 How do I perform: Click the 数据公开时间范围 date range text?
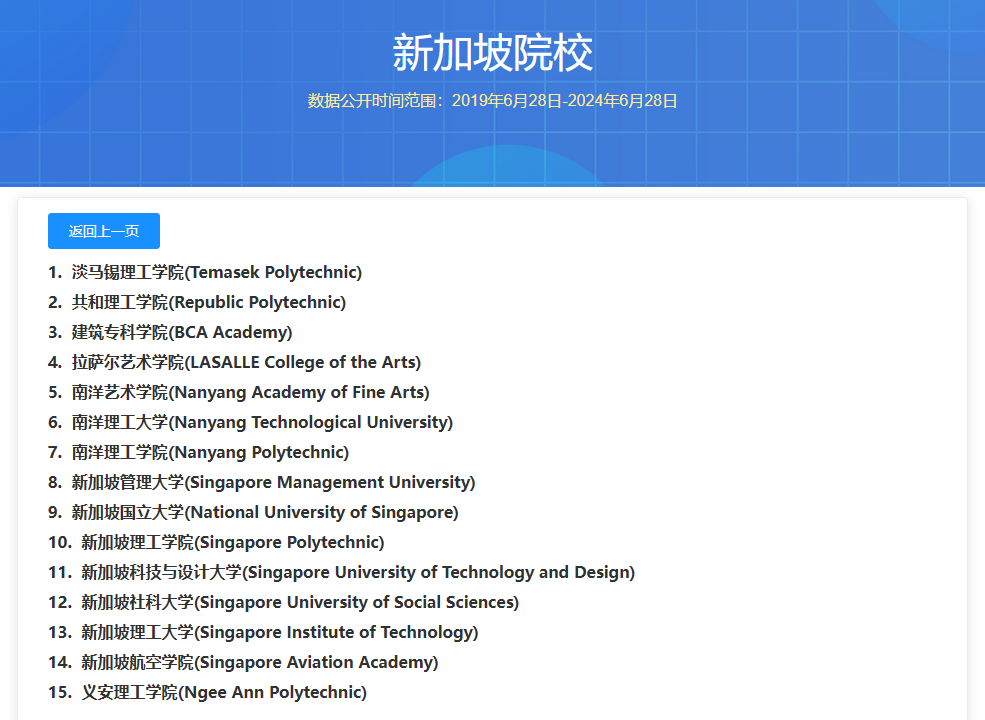[492, 101]
